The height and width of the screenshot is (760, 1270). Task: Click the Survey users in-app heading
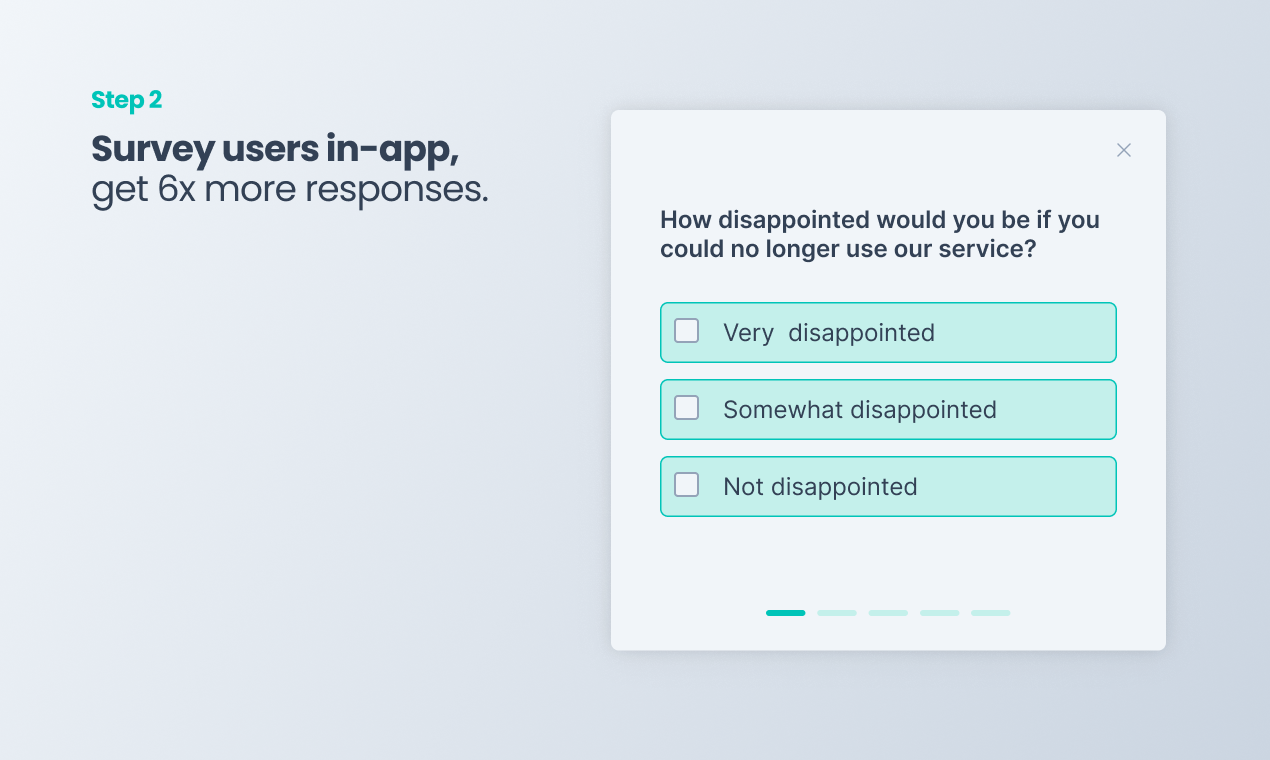pos(274,149)
